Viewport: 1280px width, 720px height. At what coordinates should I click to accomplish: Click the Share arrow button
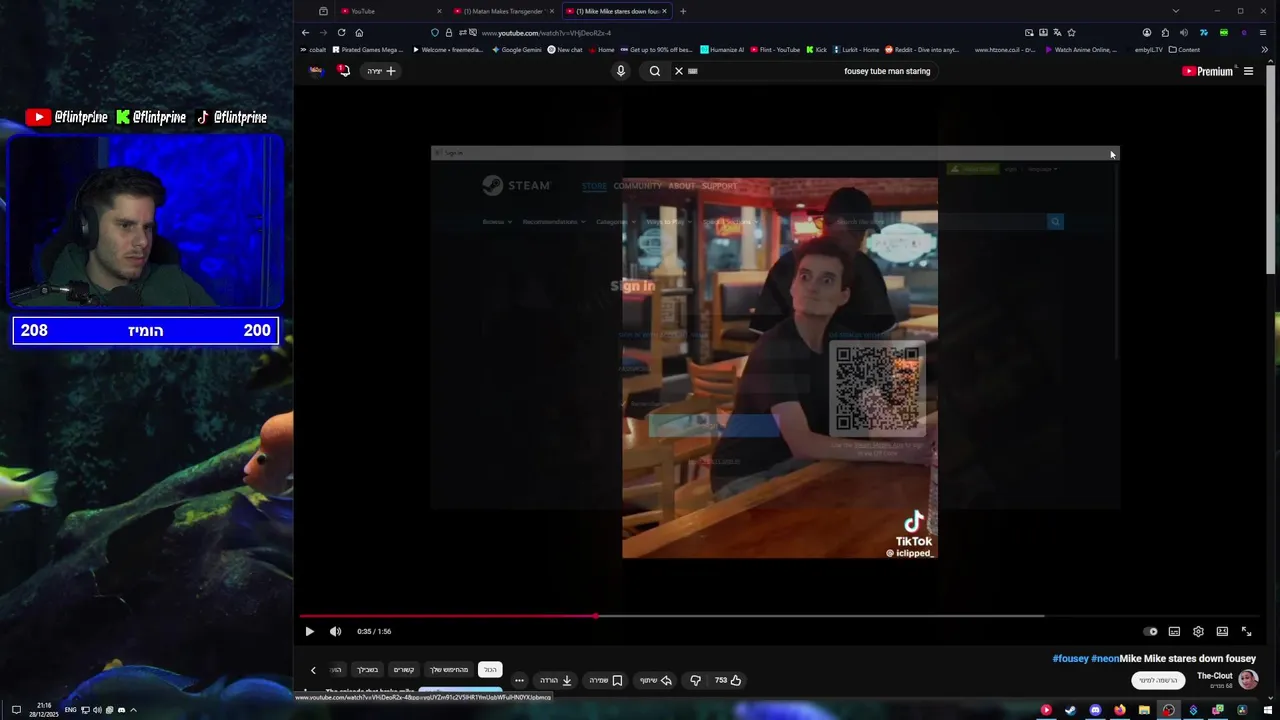(x=656, y=680)
